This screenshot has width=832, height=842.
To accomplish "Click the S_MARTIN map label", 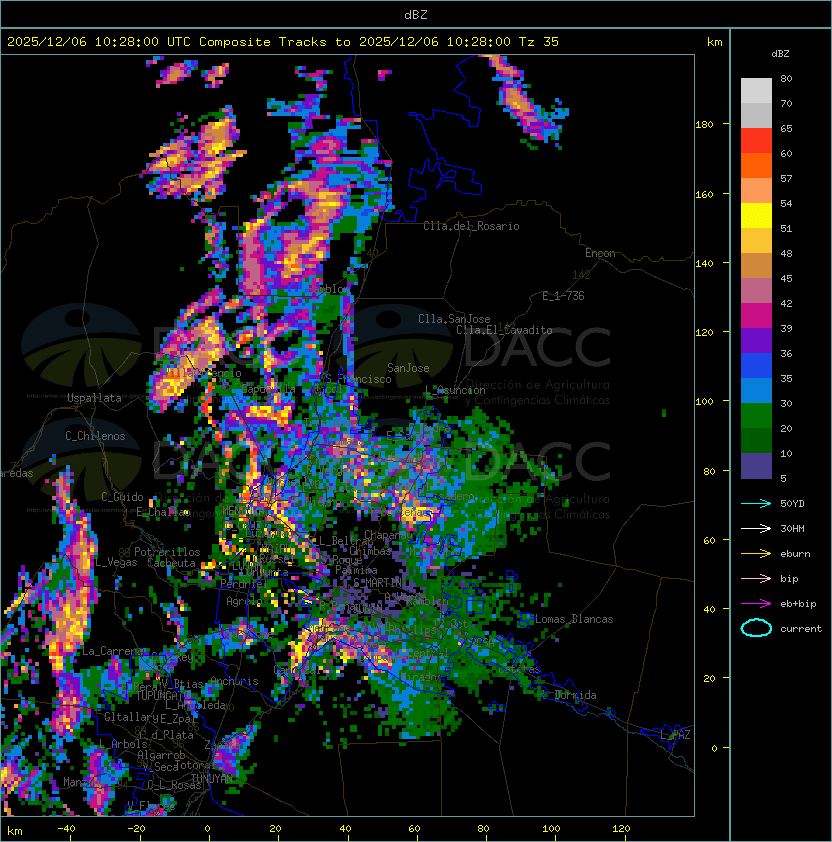I will [x=377, y=583].
